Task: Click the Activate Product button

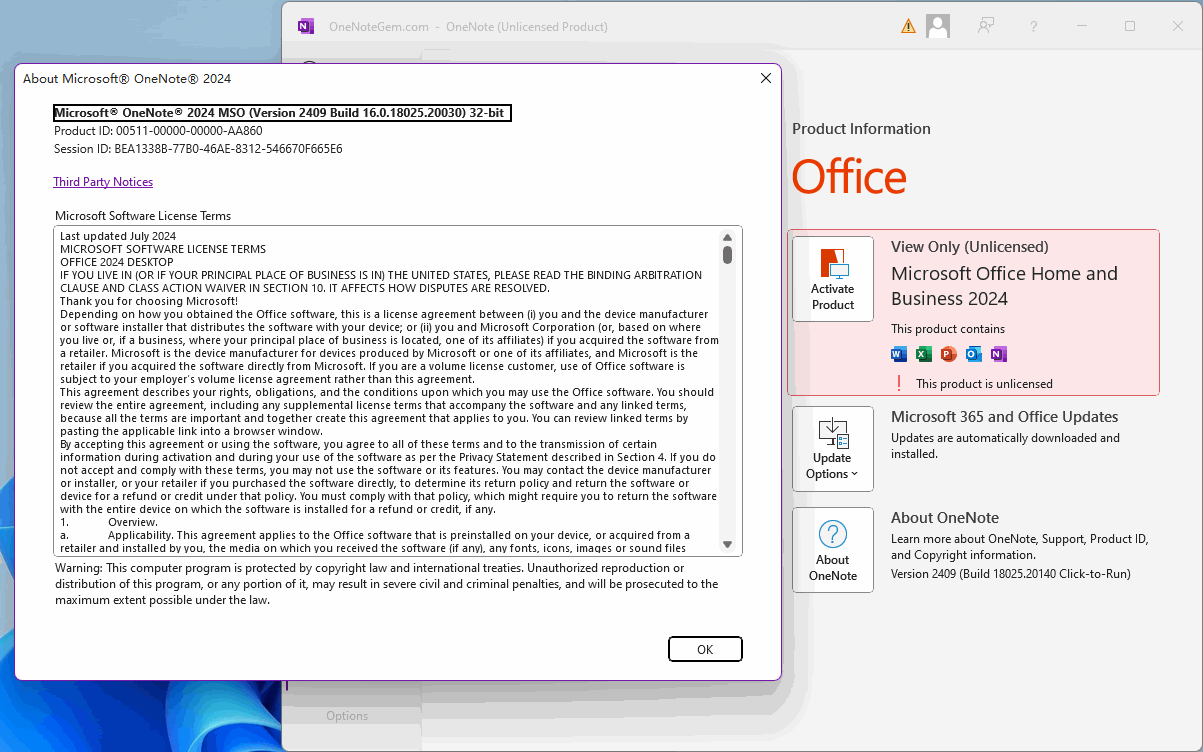Action: pos(833,279)
